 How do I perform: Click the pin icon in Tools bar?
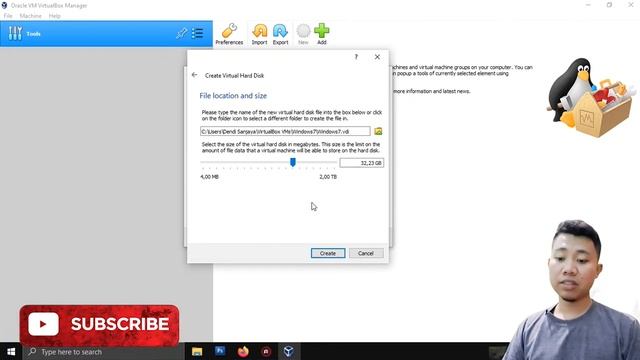point(182,33)
